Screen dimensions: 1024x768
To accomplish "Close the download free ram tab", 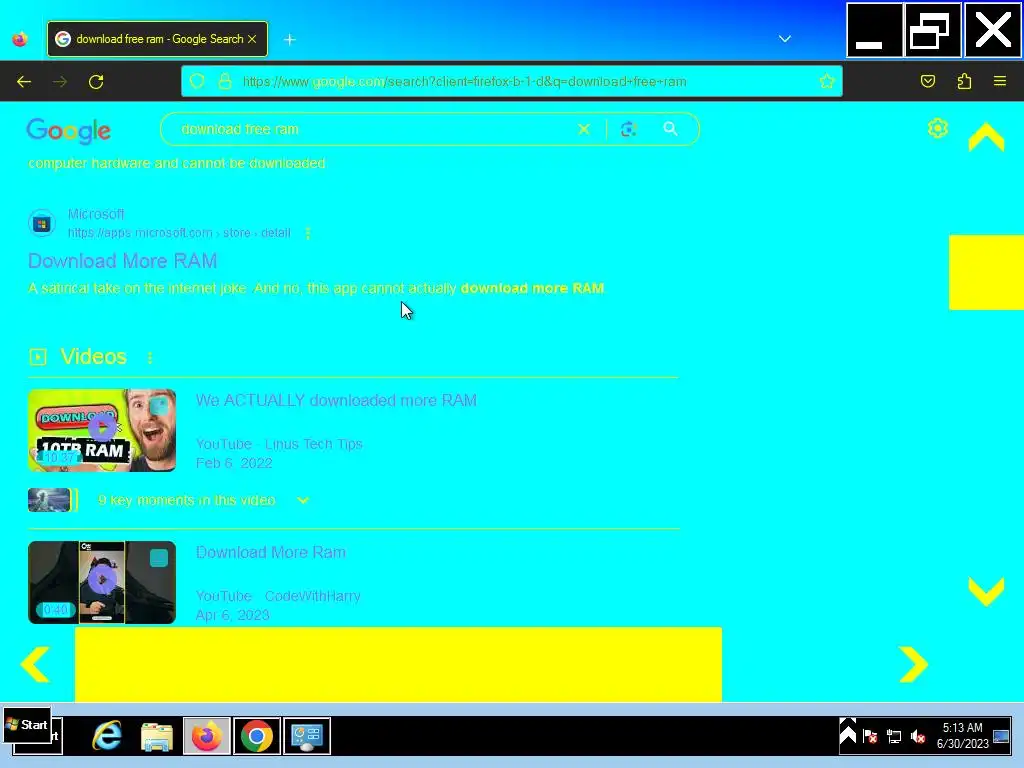I will [x=252, y=39].
